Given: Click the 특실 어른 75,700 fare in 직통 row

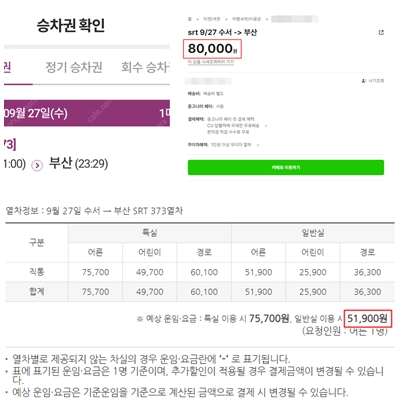Looking at the screenshot, I should (x=95, y=272).
